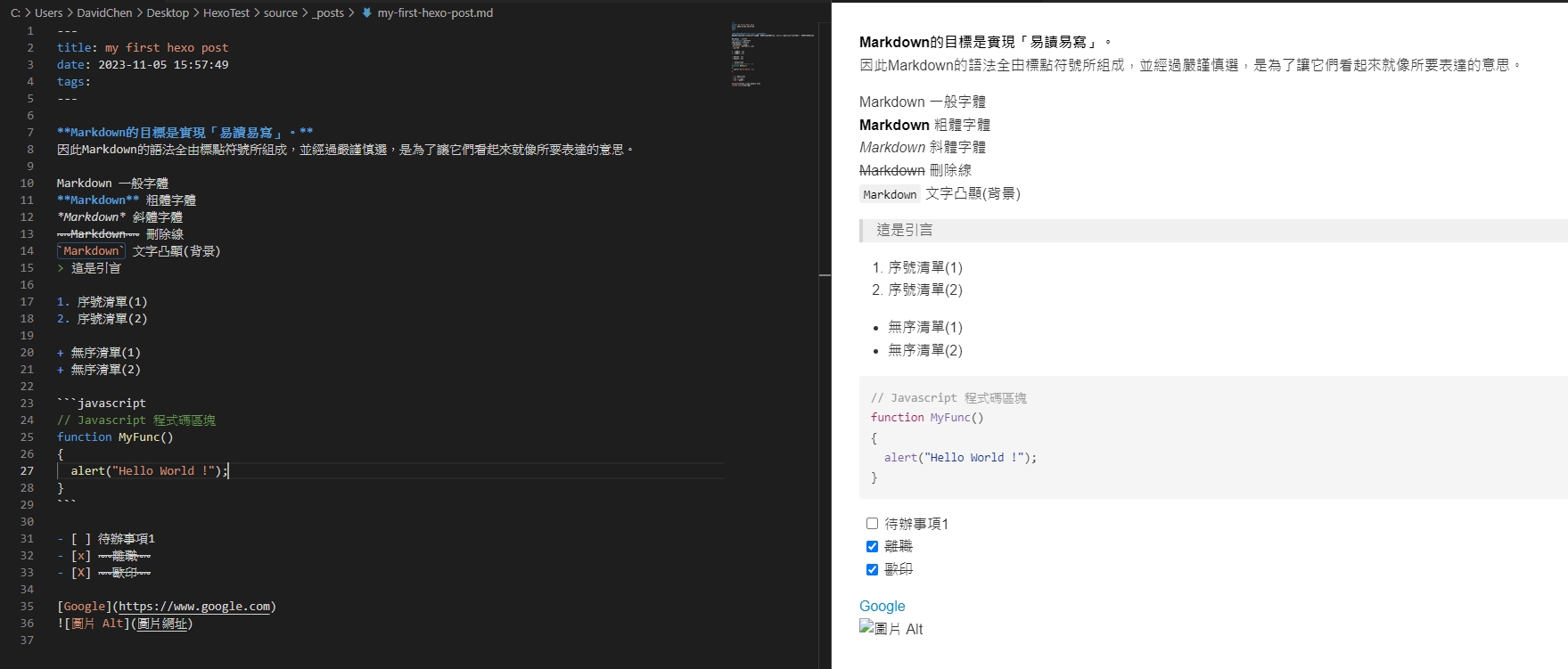Click line number 27 in gutter
The image size is (1568, 669).
(x=27, y=471)
